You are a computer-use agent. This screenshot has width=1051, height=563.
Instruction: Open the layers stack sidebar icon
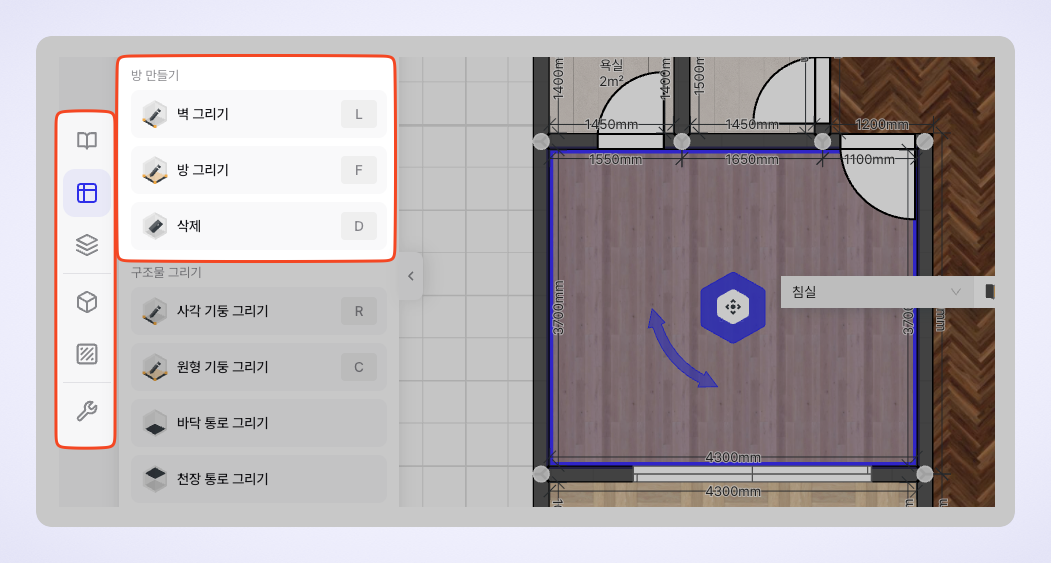pyautogui.click(x=87, y=245)
